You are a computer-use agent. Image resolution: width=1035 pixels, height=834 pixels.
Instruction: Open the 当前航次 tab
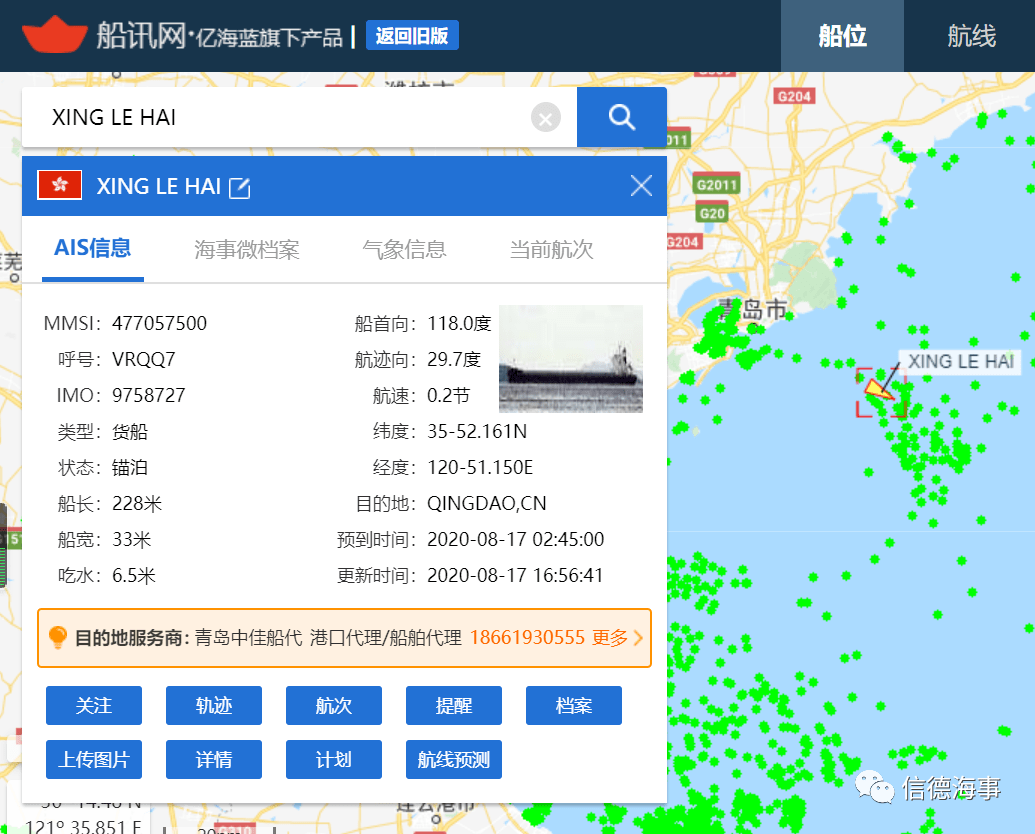click(x=551, y=250)
